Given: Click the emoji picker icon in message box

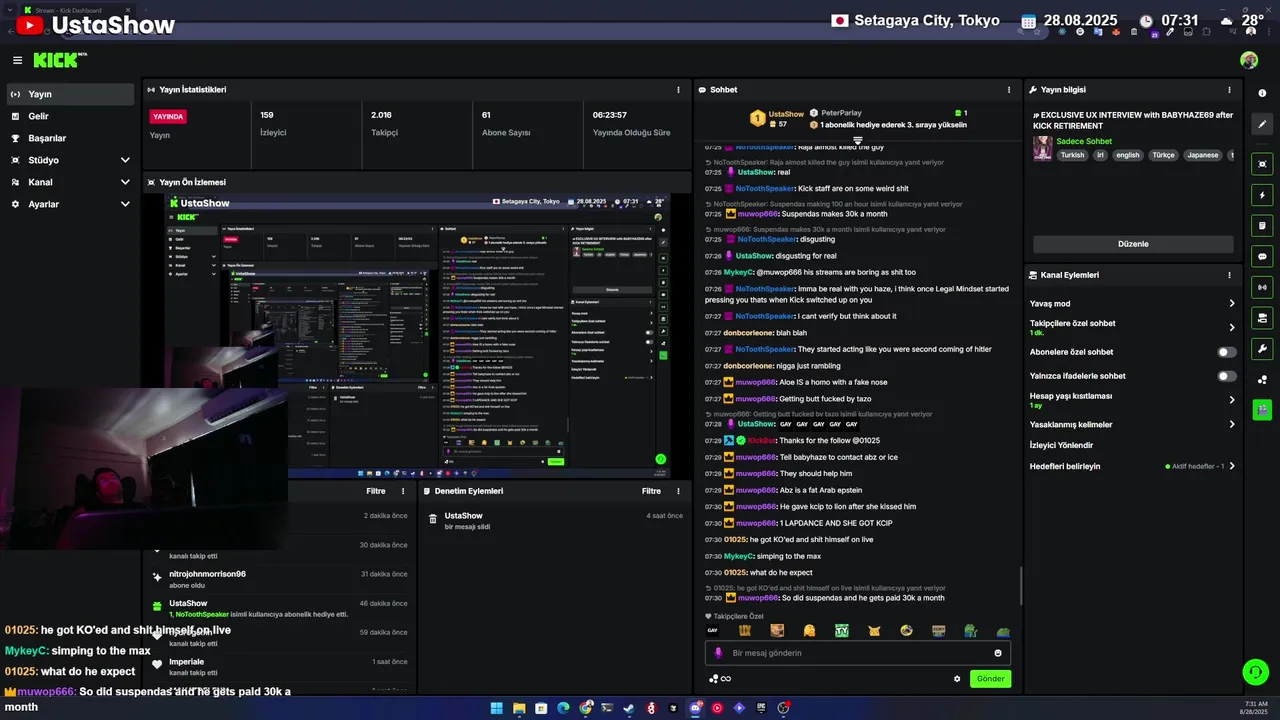Looking at the screenshot, I should [998, 653].
